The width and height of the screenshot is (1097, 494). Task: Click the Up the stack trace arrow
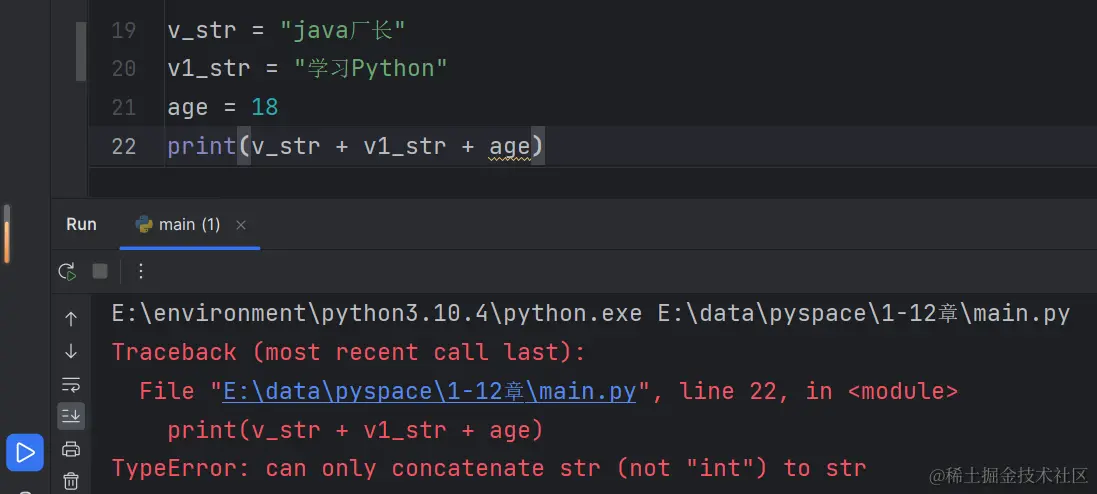tap(71, 319)
